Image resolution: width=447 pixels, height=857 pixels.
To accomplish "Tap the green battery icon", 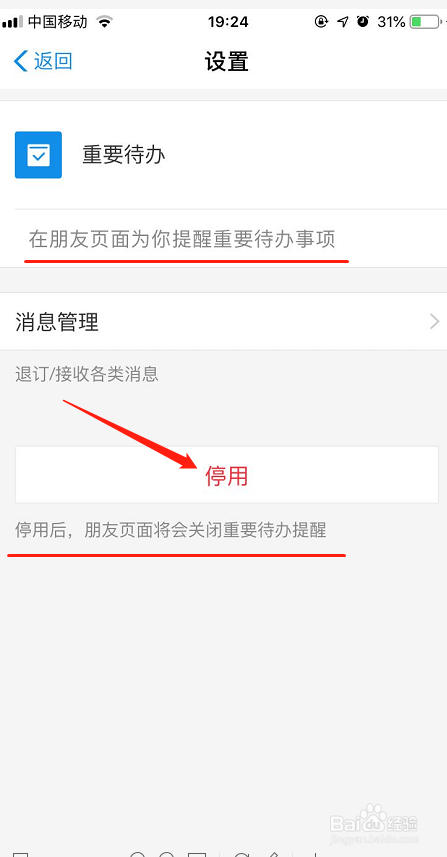I will pos(426,22).
